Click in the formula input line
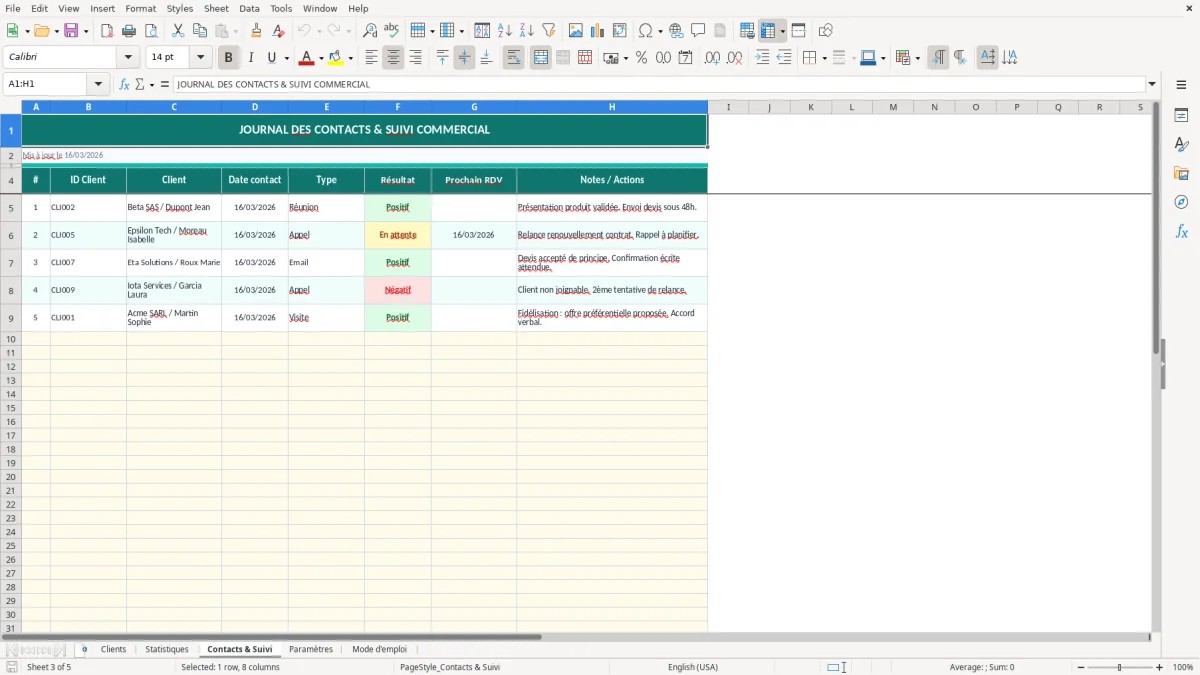This screenshot has height=675, width=1200. (659, 85)
